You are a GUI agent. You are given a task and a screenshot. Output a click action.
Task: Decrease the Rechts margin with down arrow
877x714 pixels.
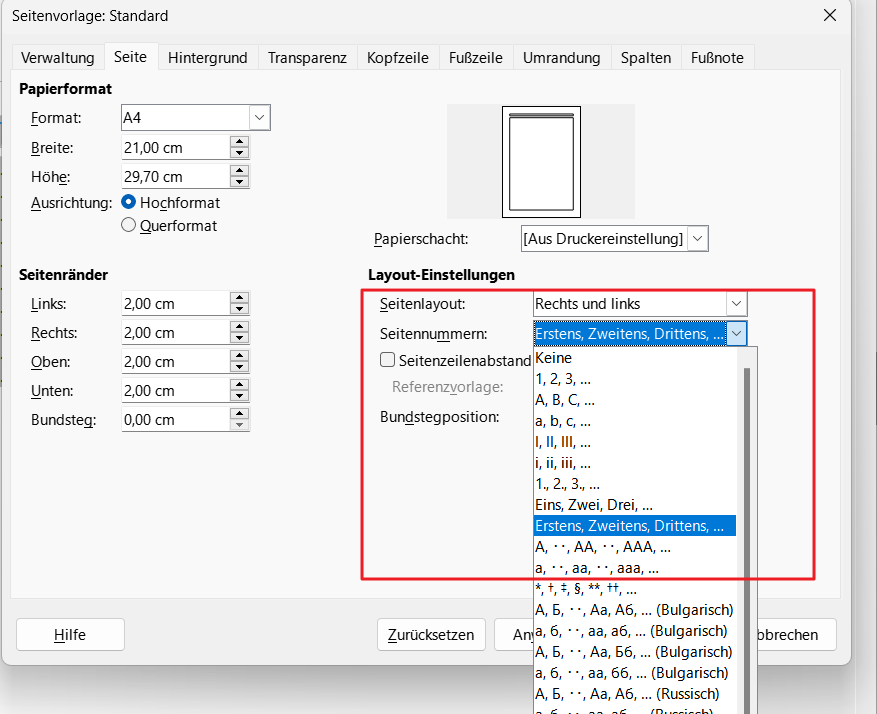pyautogui.click(x=239, y=338)
